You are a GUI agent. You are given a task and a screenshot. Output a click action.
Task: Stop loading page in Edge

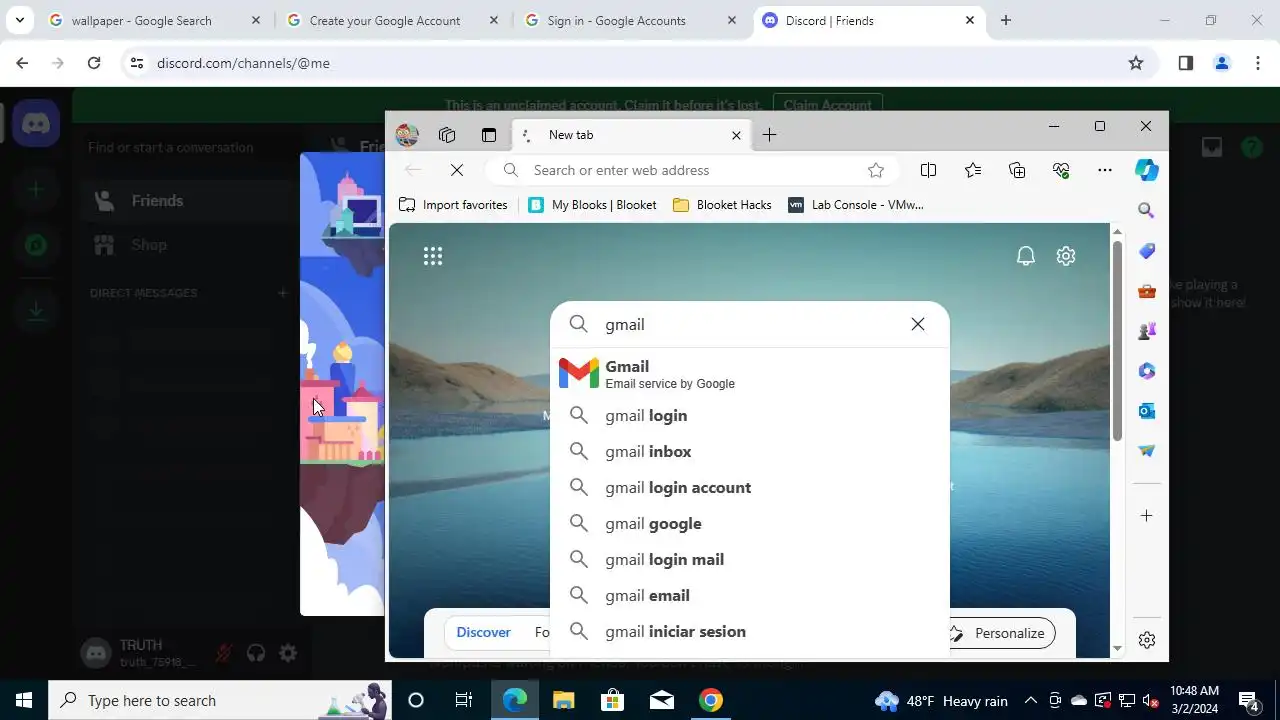(x=457, y=170)
